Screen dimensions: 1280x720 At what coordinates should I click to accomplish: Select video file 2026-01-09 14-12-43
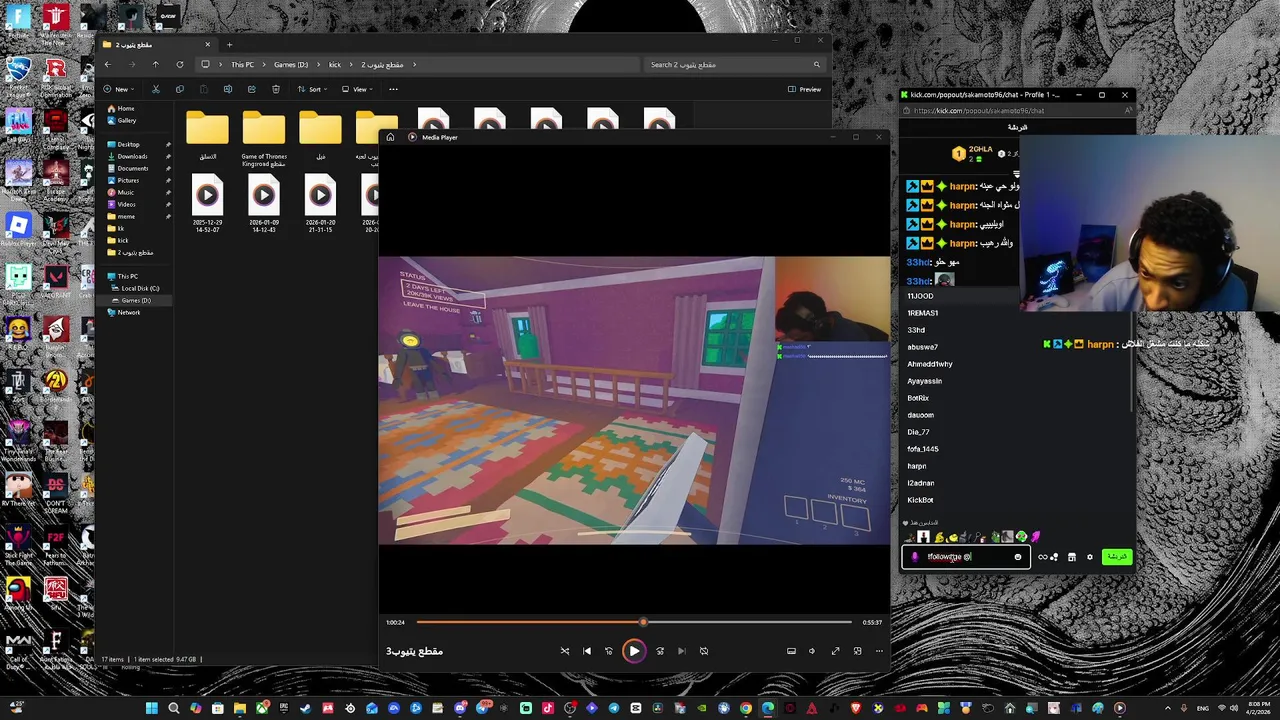264,204
